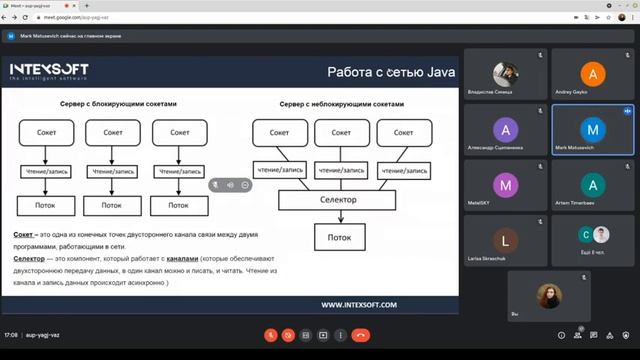Screen dimensions: 640x360
Task: Show the participants list panel
Action: coord(578,335)
